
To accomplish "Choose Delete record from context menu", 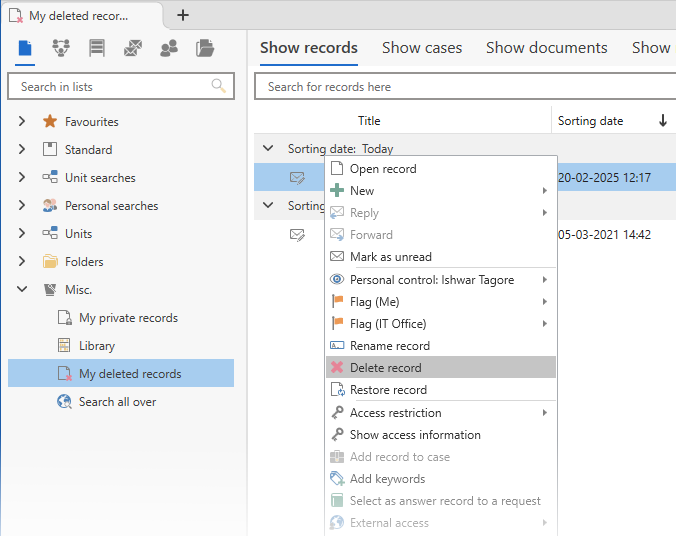I will [x=386, y=368].
